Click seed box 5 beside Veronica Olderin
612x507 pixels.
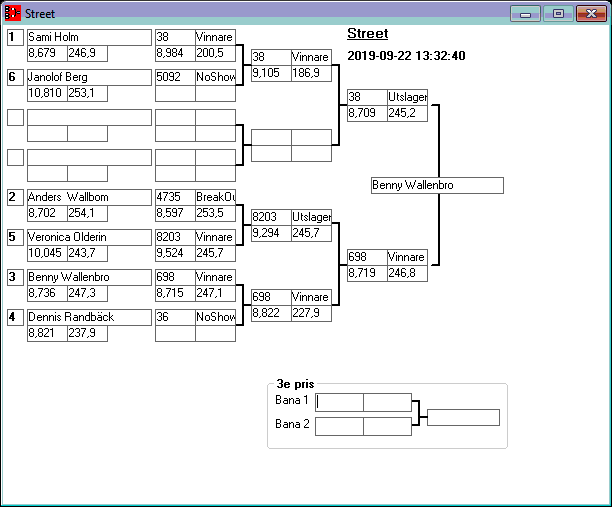(x=15, y=237)
